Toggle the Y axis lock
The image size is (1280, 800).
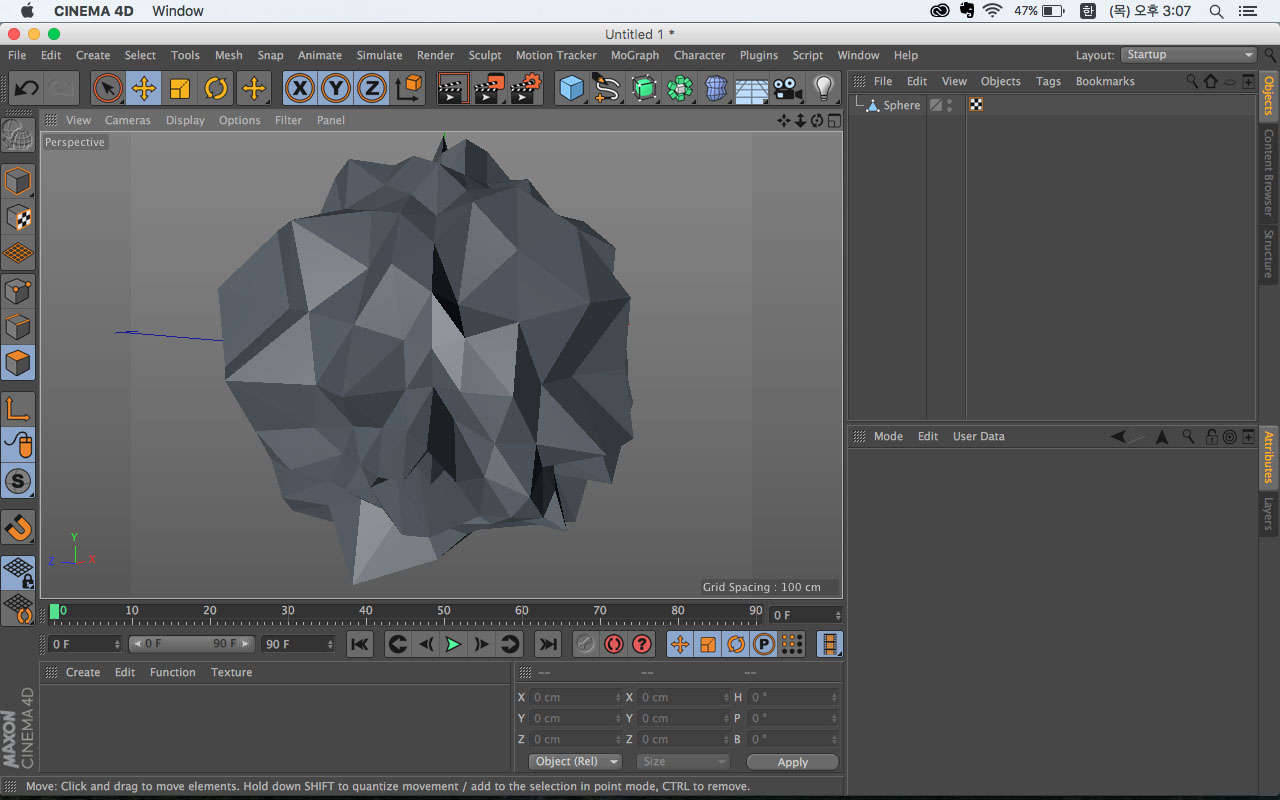click(335, 88)
